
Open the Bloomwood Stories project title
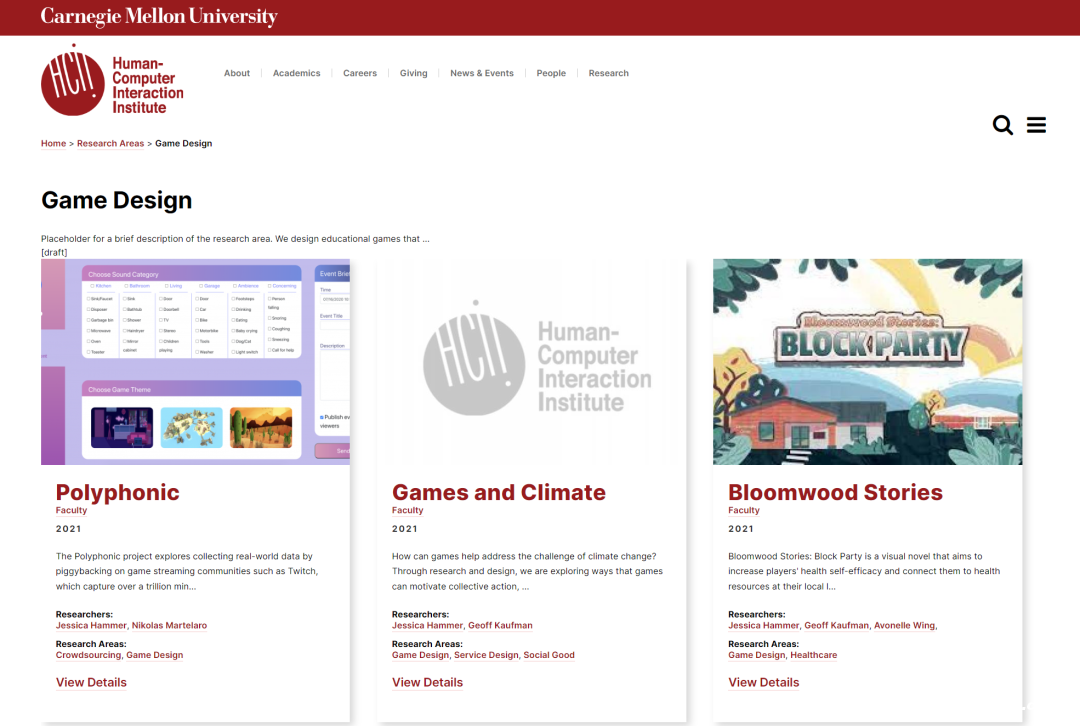click(x=835, y=492)
